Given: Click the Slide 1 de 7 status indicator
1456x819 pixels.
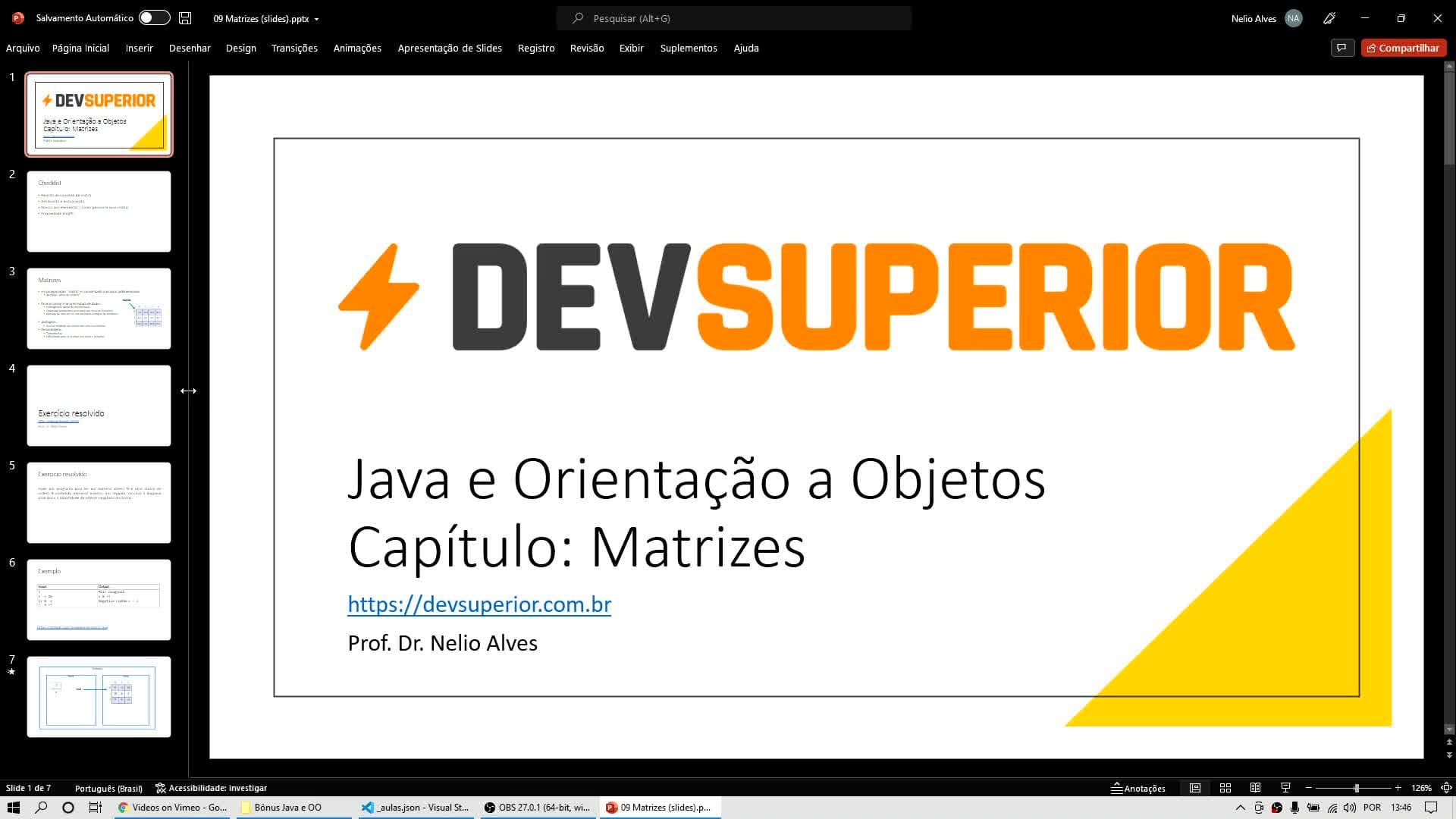Looking at the screenshot, I should coord(29,788).
